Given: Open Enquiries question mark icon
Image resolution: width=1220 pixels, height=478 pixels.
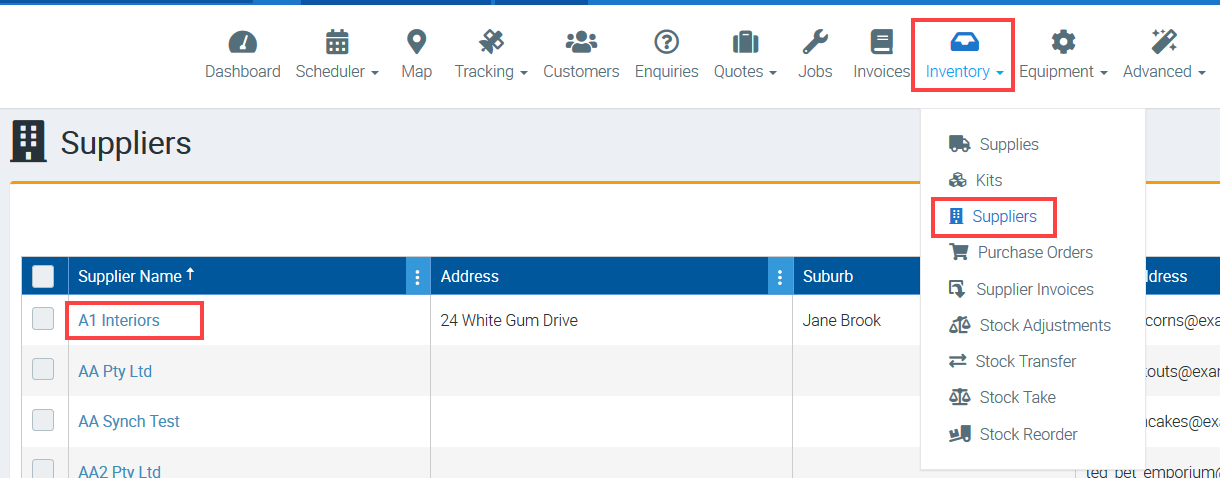Looking at the screenshot, I should pos(666,42).
